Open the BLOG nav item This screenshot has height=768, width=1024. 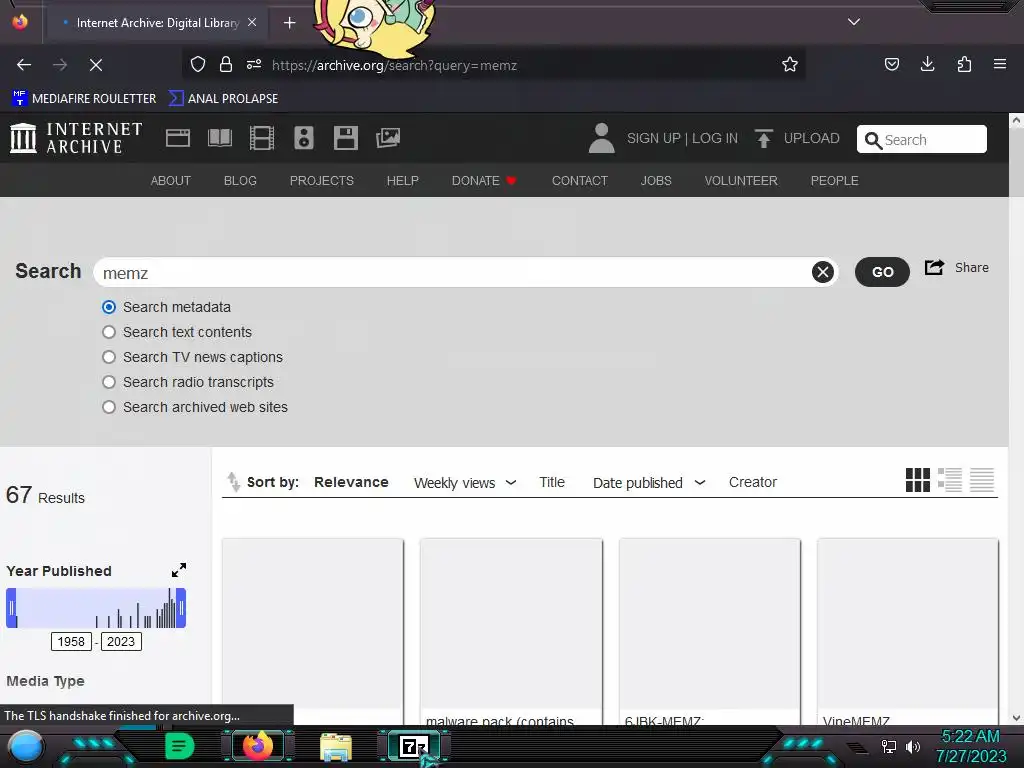240,181
